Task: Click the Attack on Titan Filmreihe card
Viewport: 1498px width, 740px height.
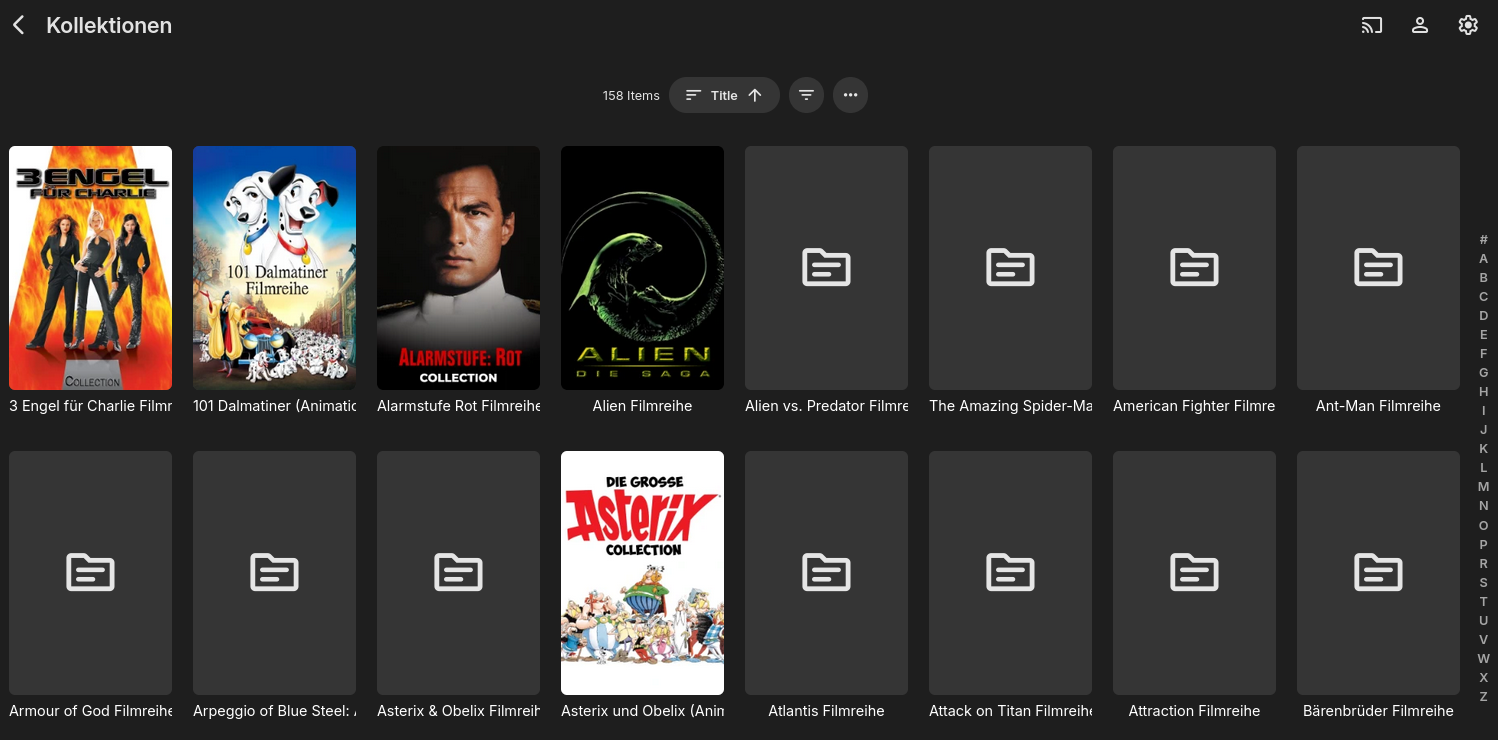Action: (1010, 572)
